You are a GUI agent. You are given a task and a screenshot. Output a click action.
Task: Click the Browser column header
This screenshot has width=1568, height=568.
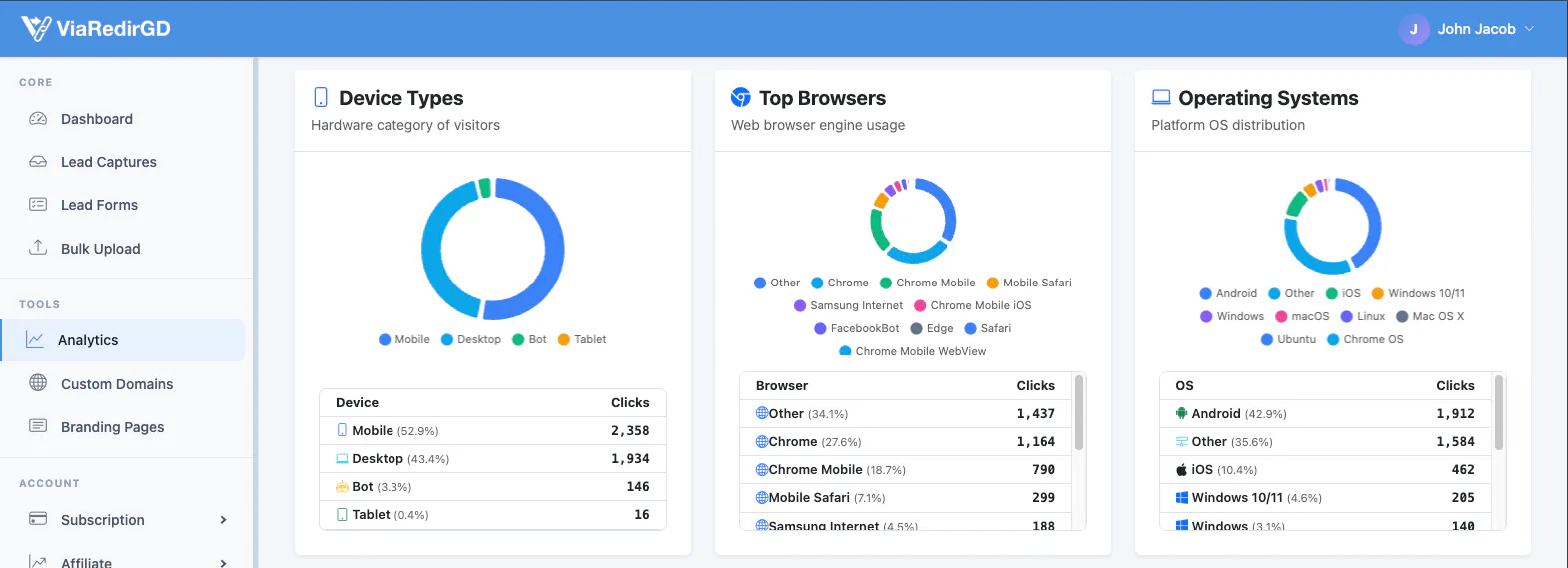pos(782,385)
